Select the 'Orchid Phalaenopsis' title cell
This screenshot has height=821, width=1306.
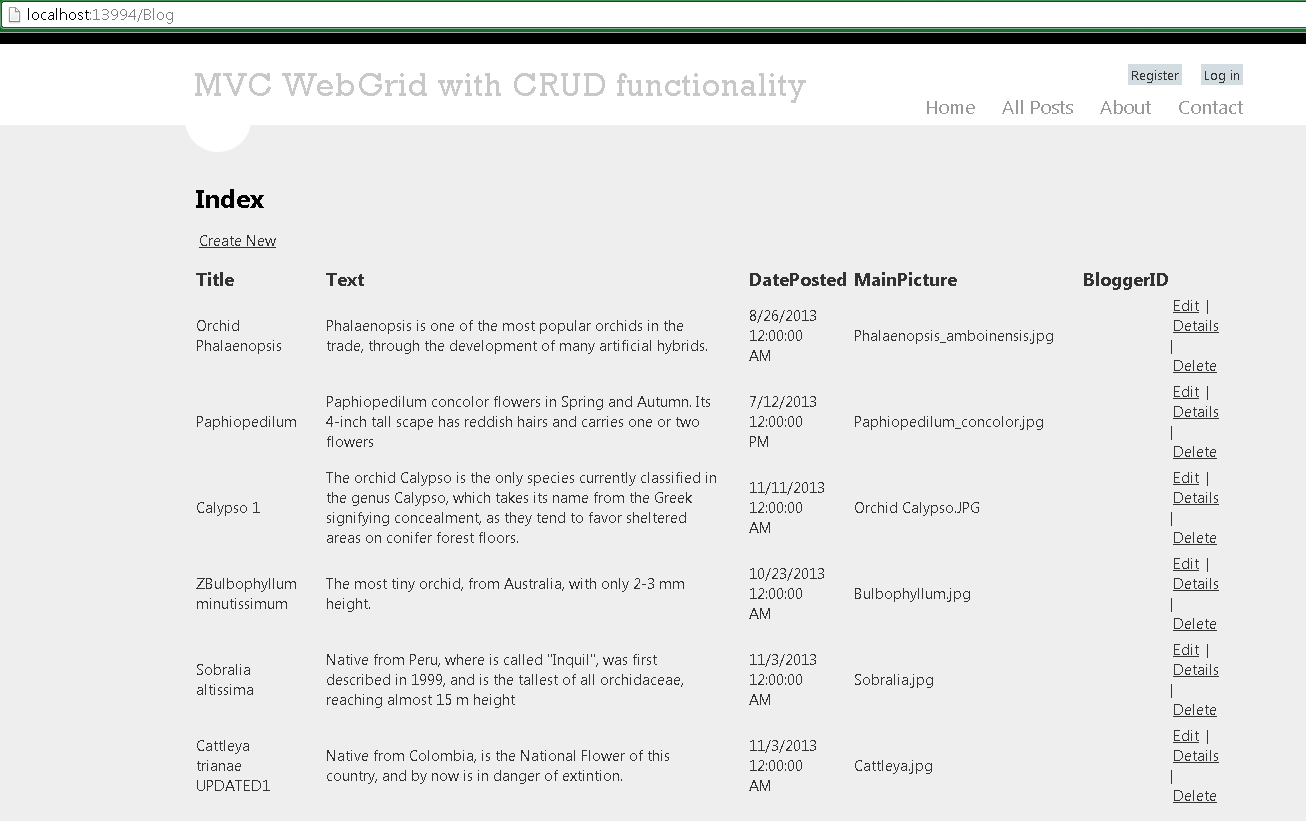(x=239, y=336)
